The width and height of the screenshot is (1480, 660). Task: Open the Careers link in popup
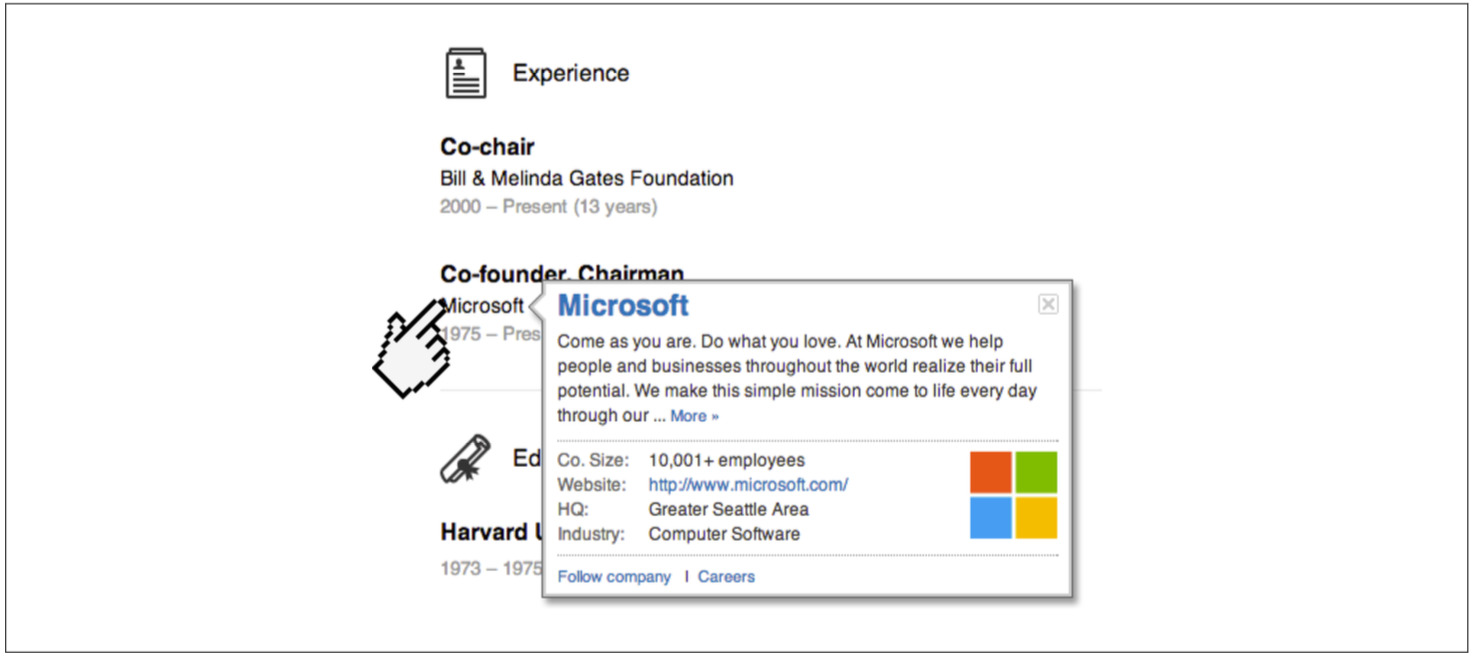pos(726,577)
